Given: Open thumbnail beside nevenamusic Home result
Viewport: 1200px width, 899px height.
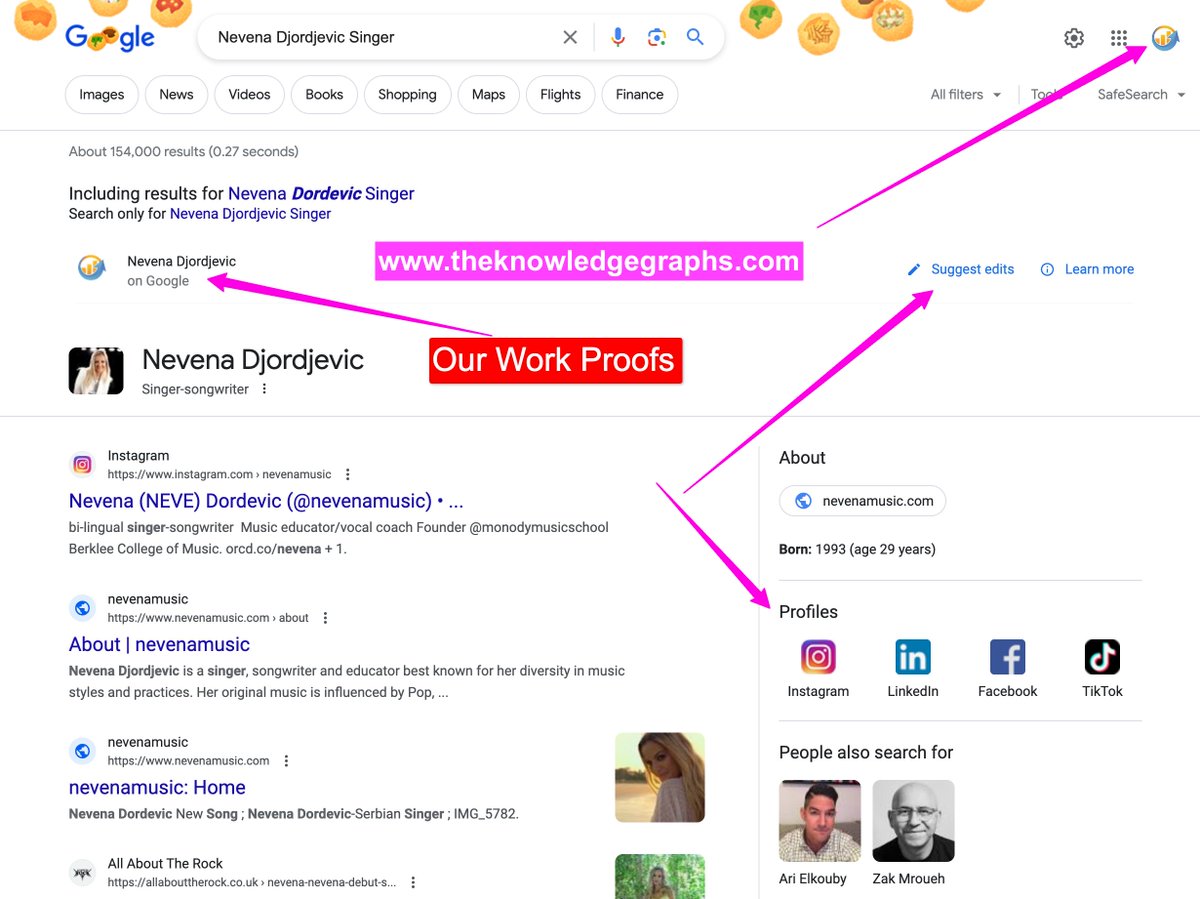Looking at the screenshot, I should click(x=660, y=778).
